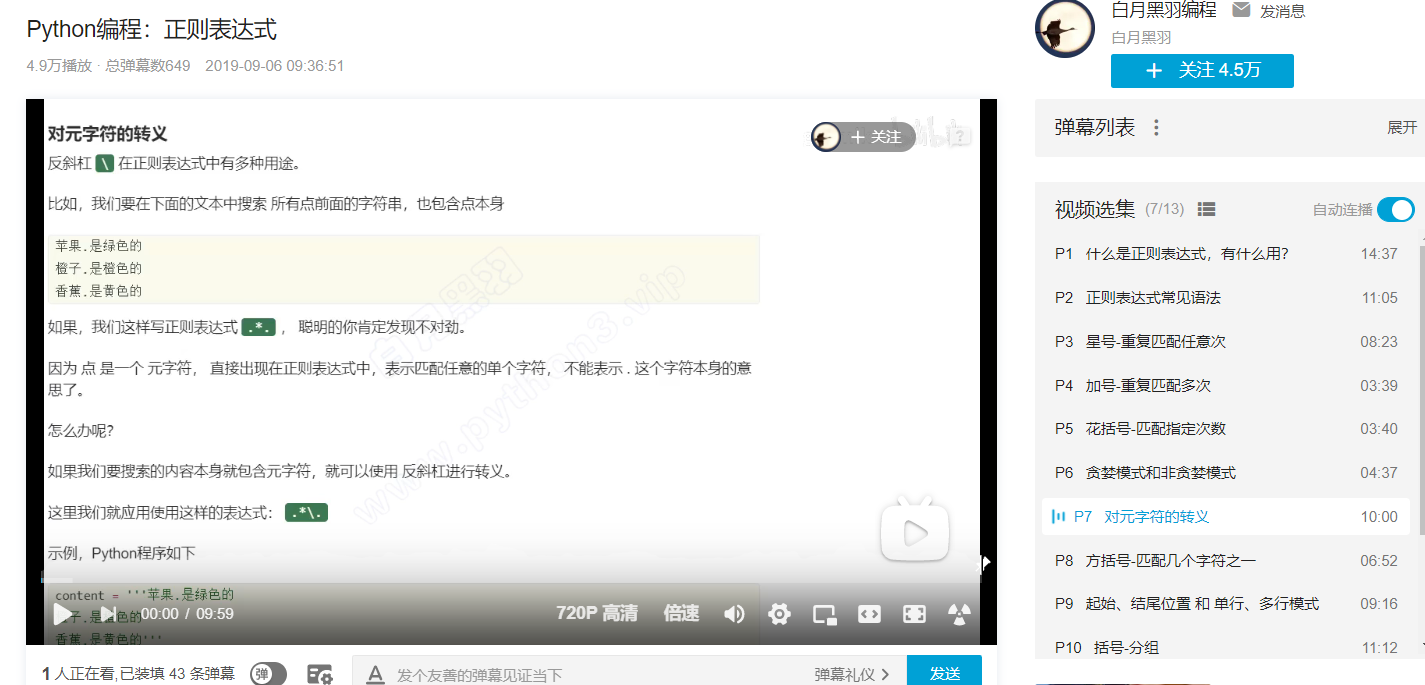Select episode P8 方括号-匹配几个字符之一
1425x685 pixels.
click(1226, 561)
